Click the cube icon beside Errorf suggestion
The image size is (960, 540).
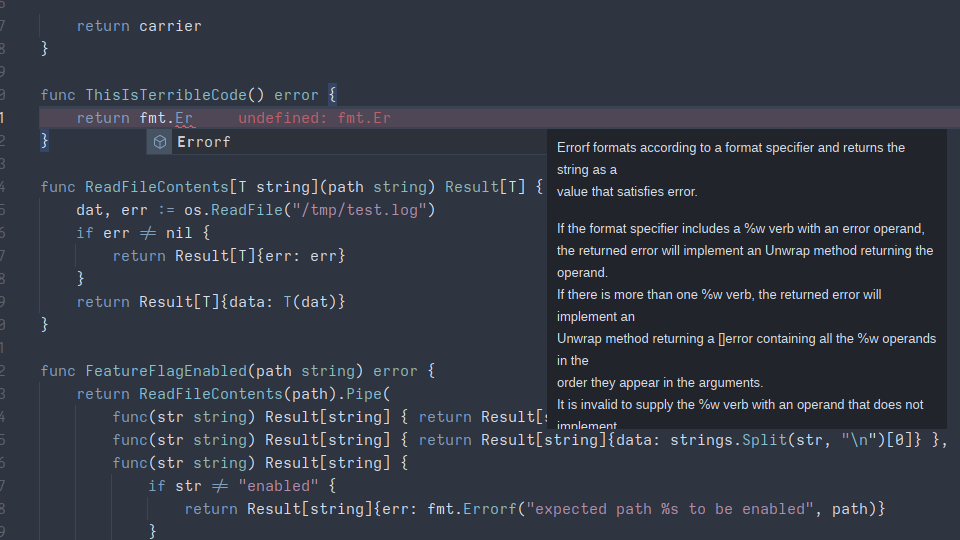[160, 142]
